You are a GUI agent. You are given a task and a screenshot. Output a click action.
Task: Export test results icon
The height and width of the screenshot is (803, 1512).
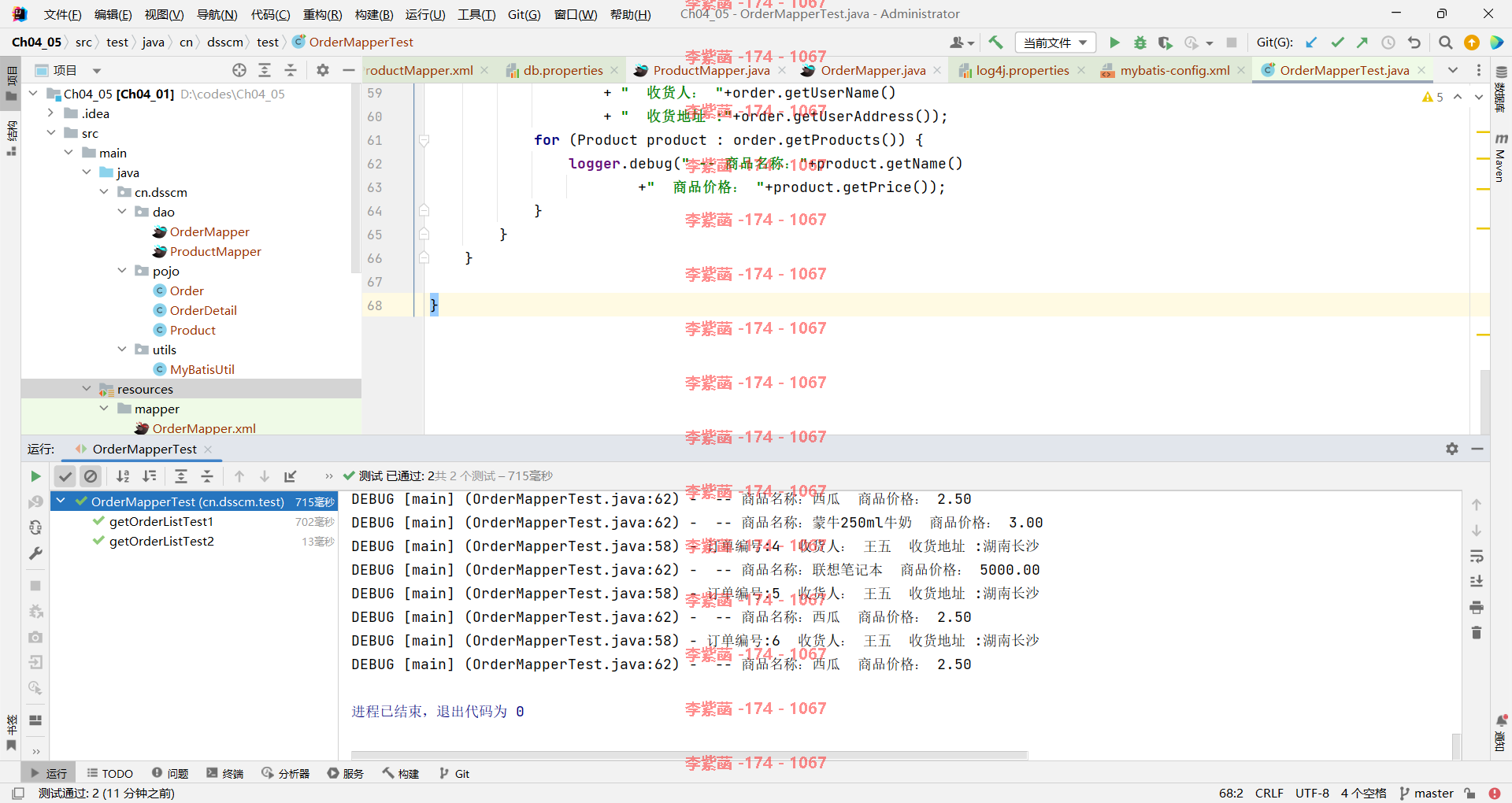[x=291, y=476]
